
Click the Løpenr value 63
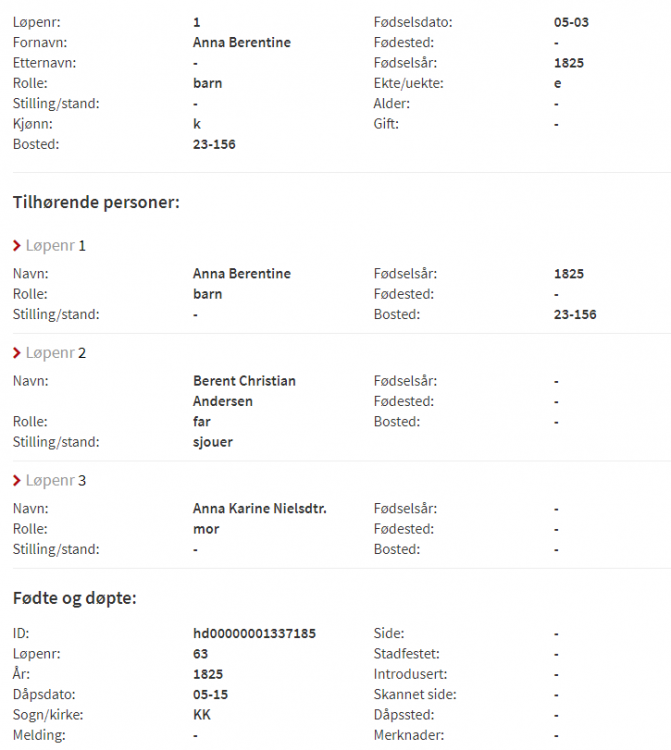pos(200,653)
